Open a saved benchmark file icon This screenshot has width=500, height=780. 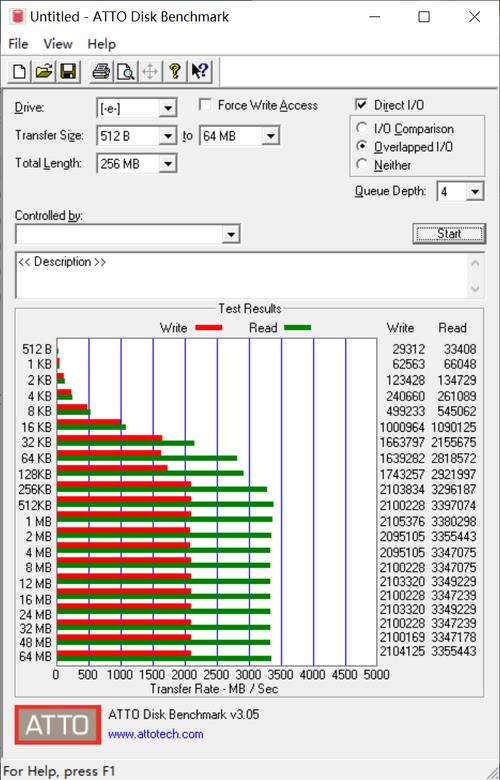[44, 72]
